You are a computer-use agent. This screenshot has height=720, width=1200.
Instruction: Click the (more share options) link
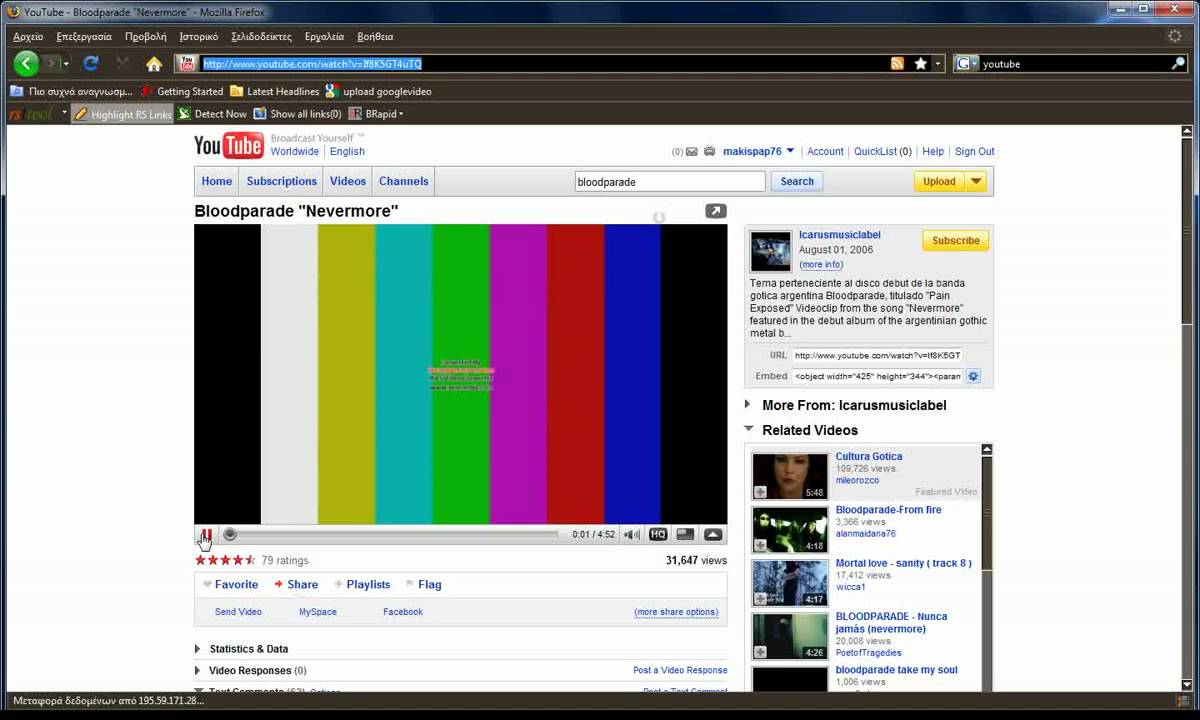(677, 612)
